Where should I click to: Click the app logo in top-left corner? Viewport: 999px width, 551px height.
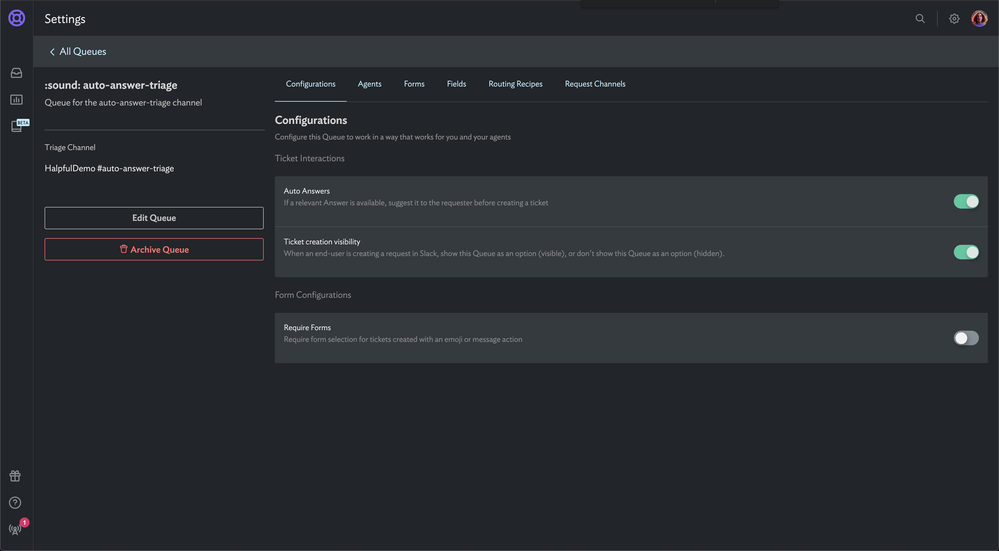pos(17,18)
